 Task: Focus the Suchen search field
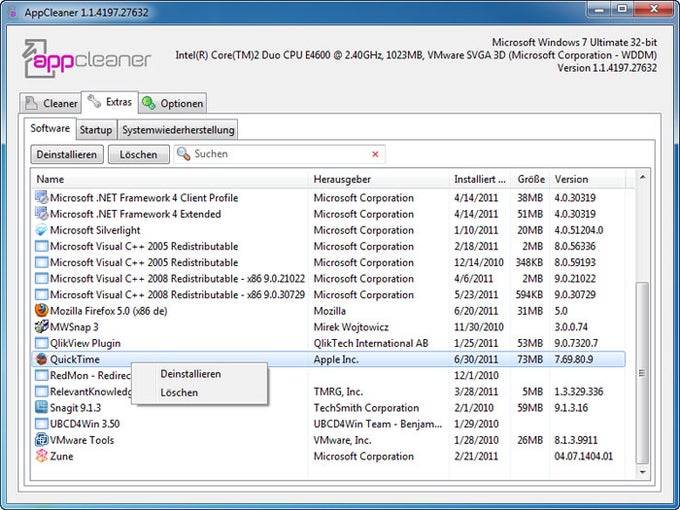pos(280,154)
